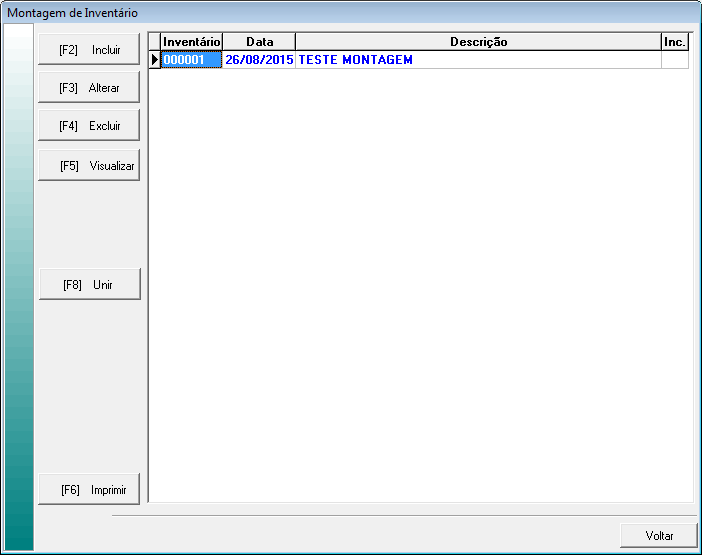Click the [F4] Excluir button
The image size is (702, 555).
pos(89,126)
